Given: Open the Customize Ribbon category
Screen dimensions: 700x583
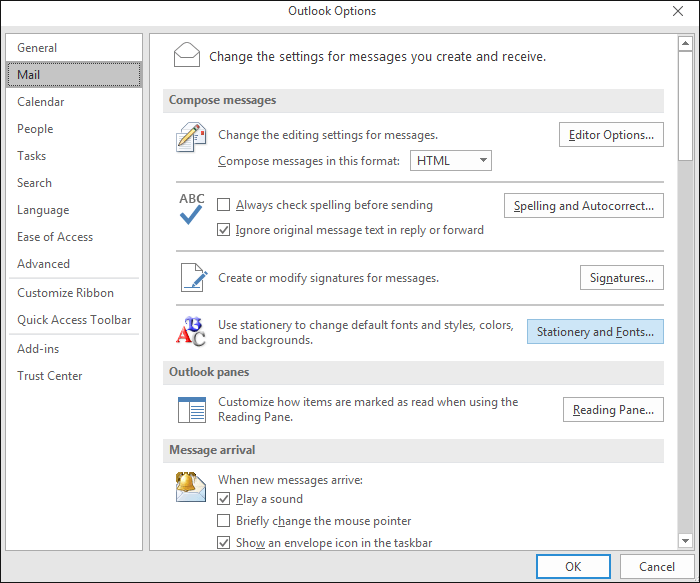Looking at the screenshot, I should 74,293.
